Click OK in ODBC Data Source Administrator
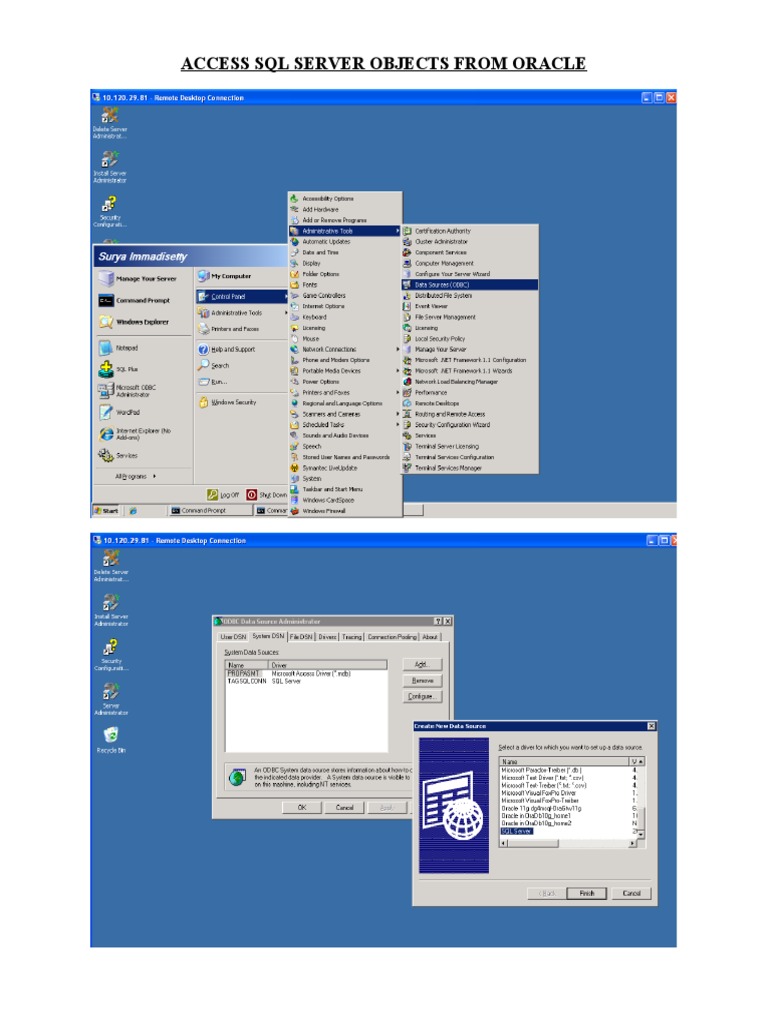Screen dimensions: 768x1024 click(302, 807)
